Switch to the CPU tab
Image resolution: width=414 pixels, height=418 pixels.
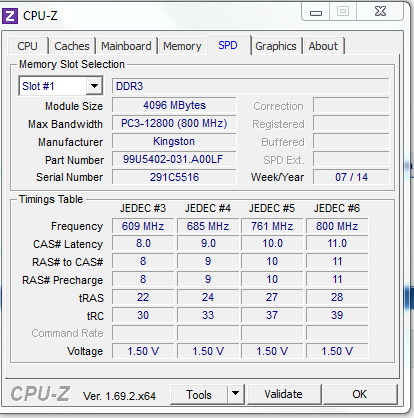27,46
